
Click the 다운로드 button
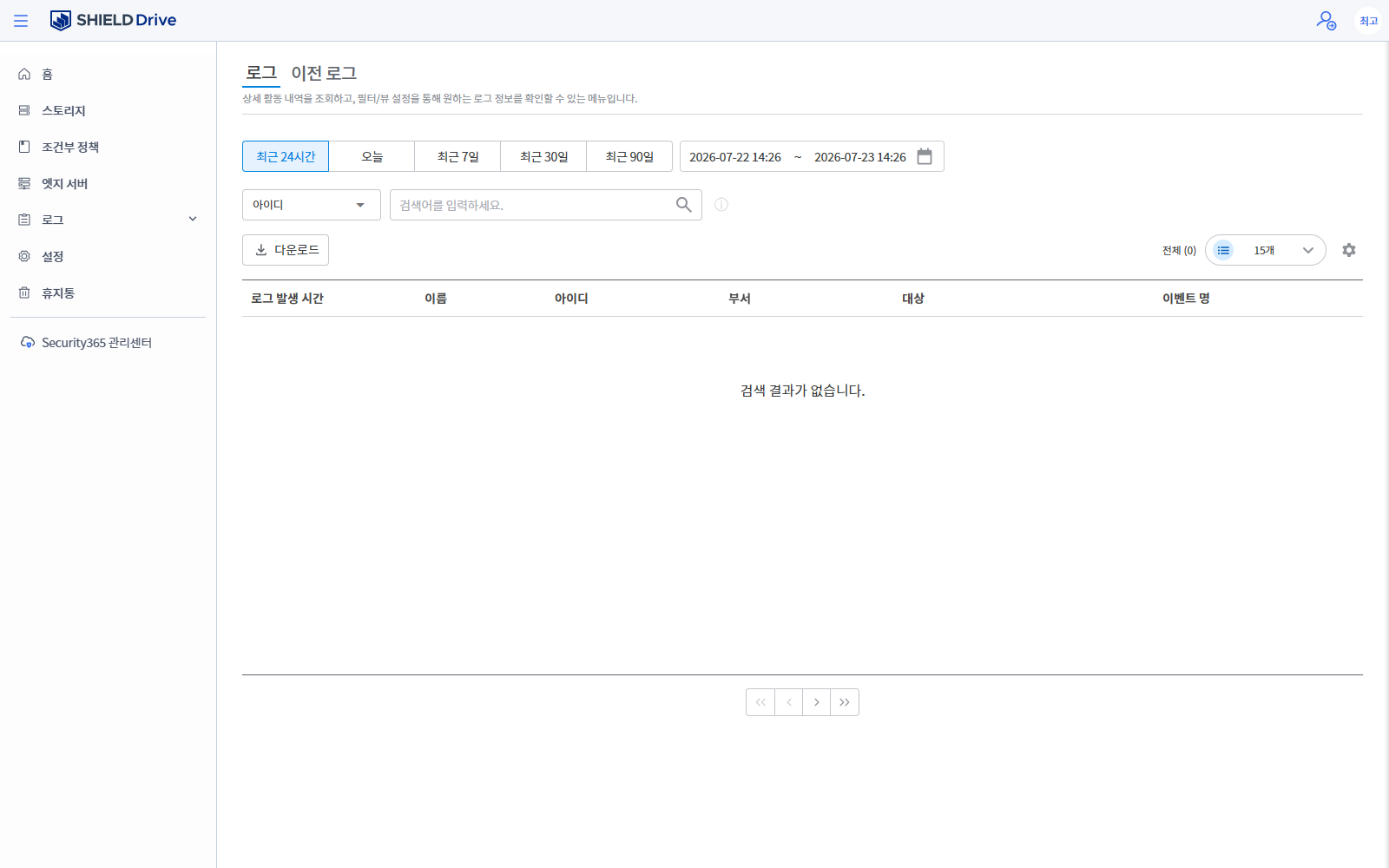click(286, 250)
